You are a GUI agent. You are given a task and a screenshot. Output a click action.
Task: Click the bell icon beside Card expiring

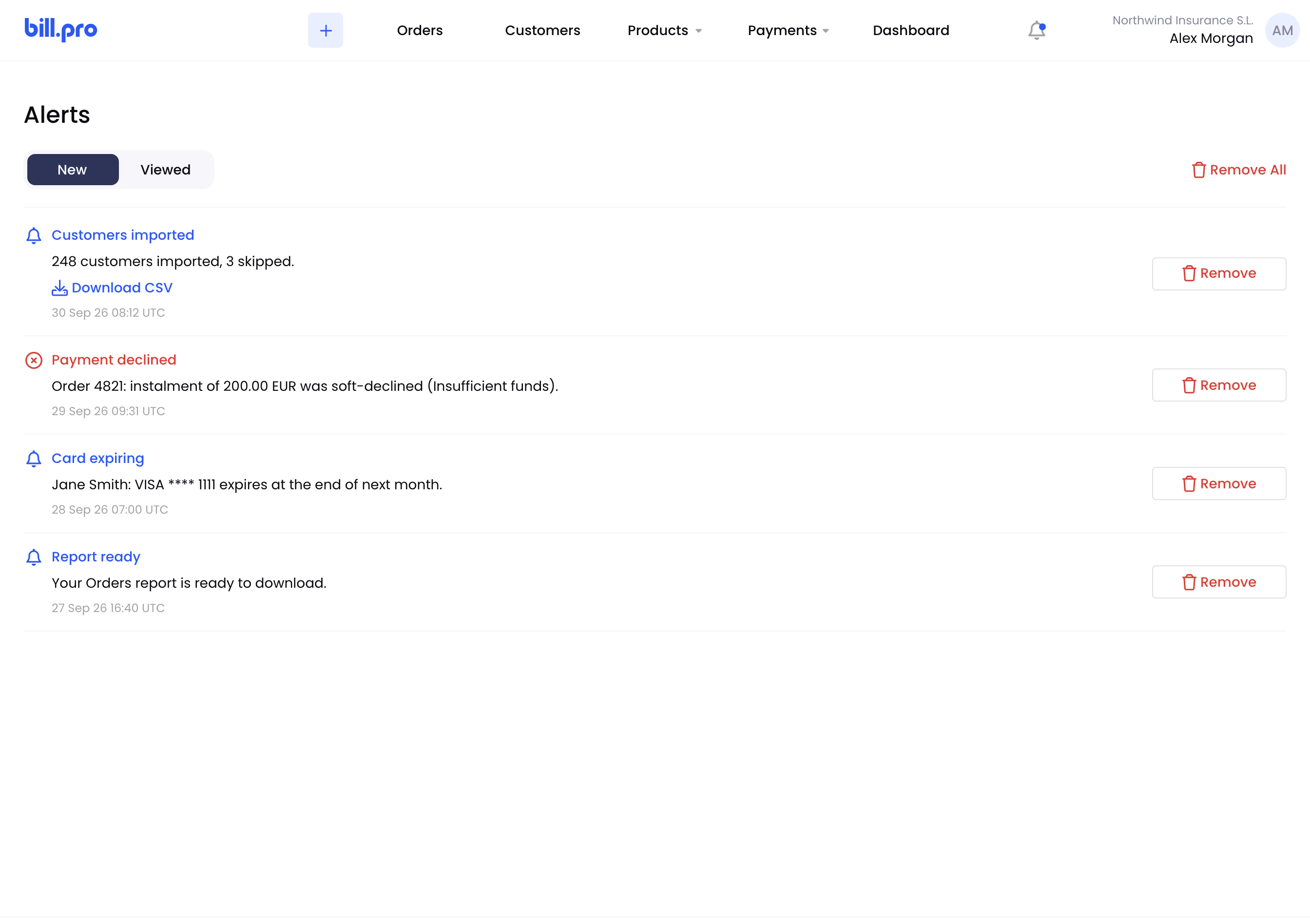[34, 459]
